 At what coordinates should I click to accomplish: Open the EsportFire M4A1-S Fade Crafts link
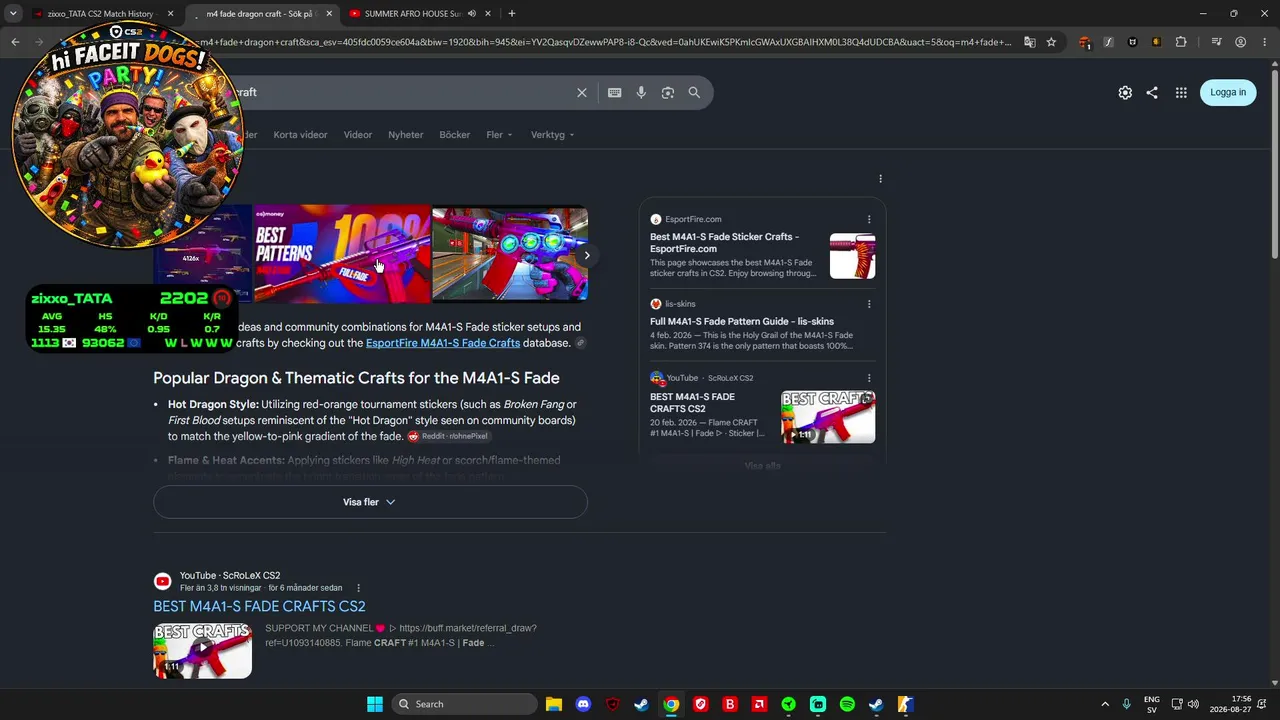point(443,343)
